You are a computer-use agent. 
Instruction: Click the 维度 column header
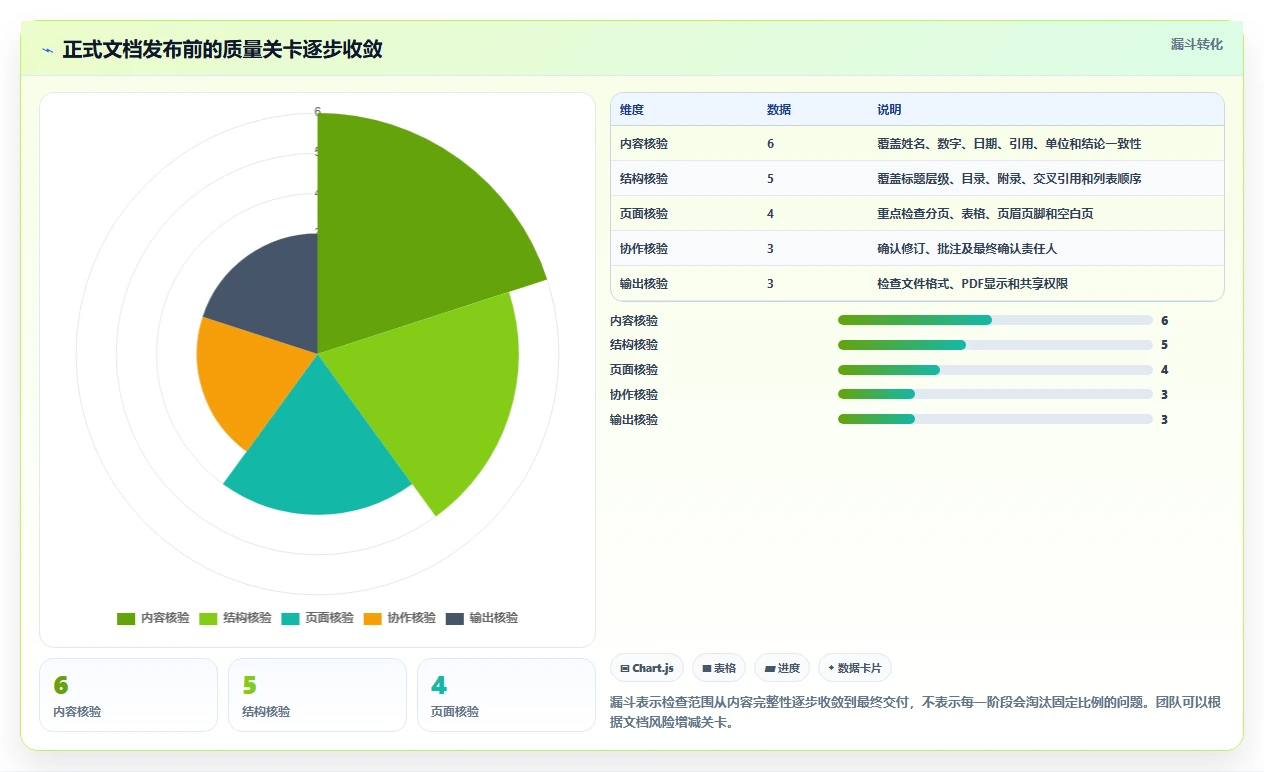point(632,110)
